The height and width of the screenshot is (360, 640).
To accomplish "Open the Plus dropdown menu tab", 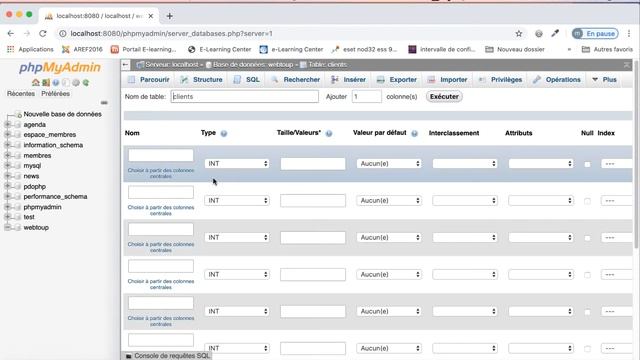I will point(604,80).
